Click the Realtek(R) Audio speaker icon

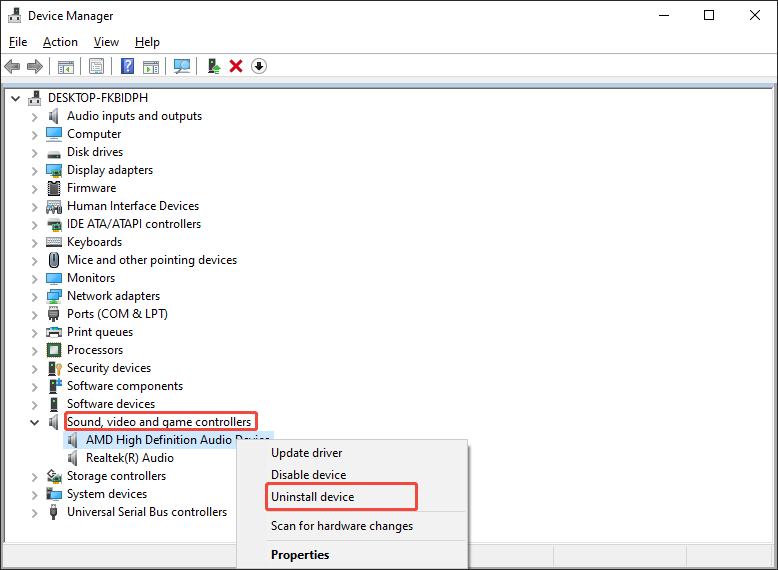[x=72, y=458]
